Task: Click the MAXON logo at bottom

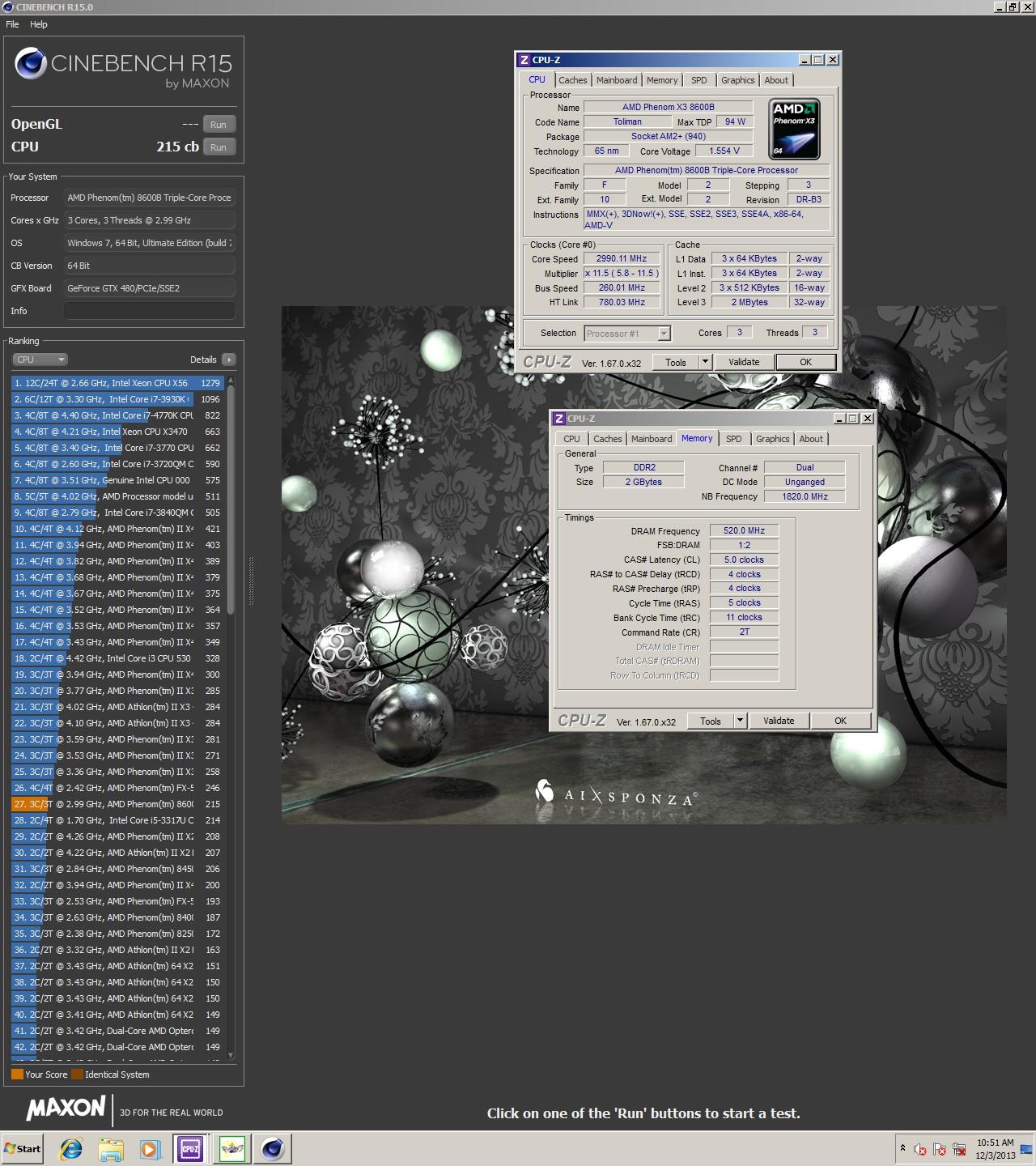Action: coord(66,1108)
